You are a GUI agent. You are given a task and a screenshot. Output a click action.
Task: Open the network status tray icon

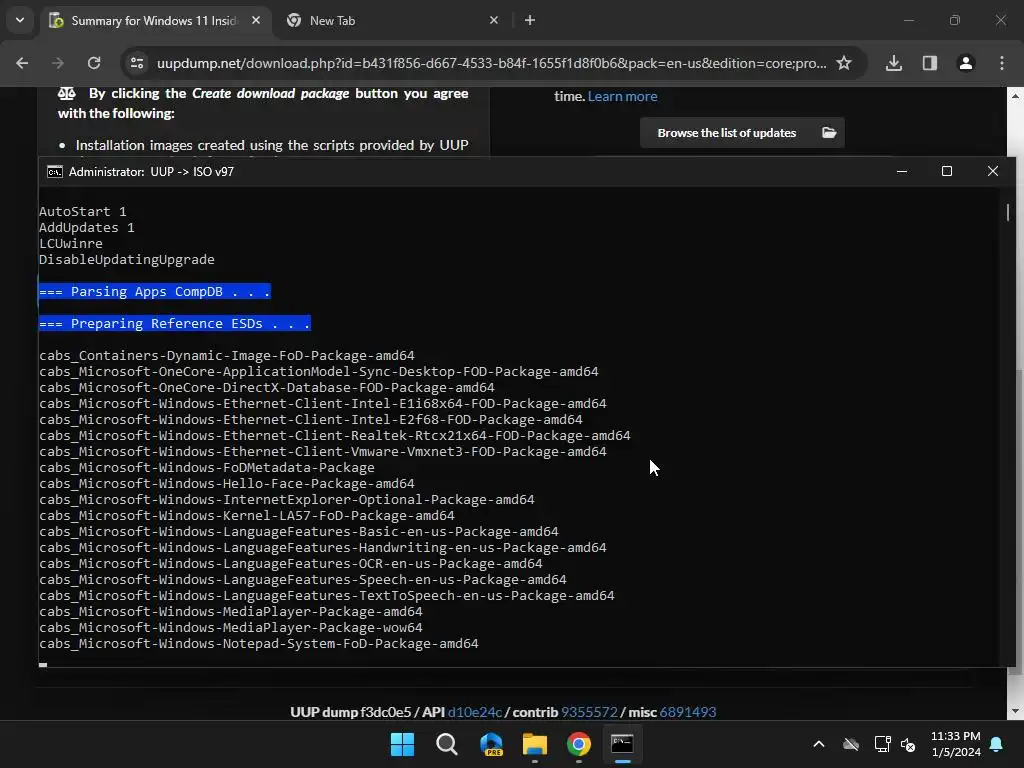click(x=882, y=744)
